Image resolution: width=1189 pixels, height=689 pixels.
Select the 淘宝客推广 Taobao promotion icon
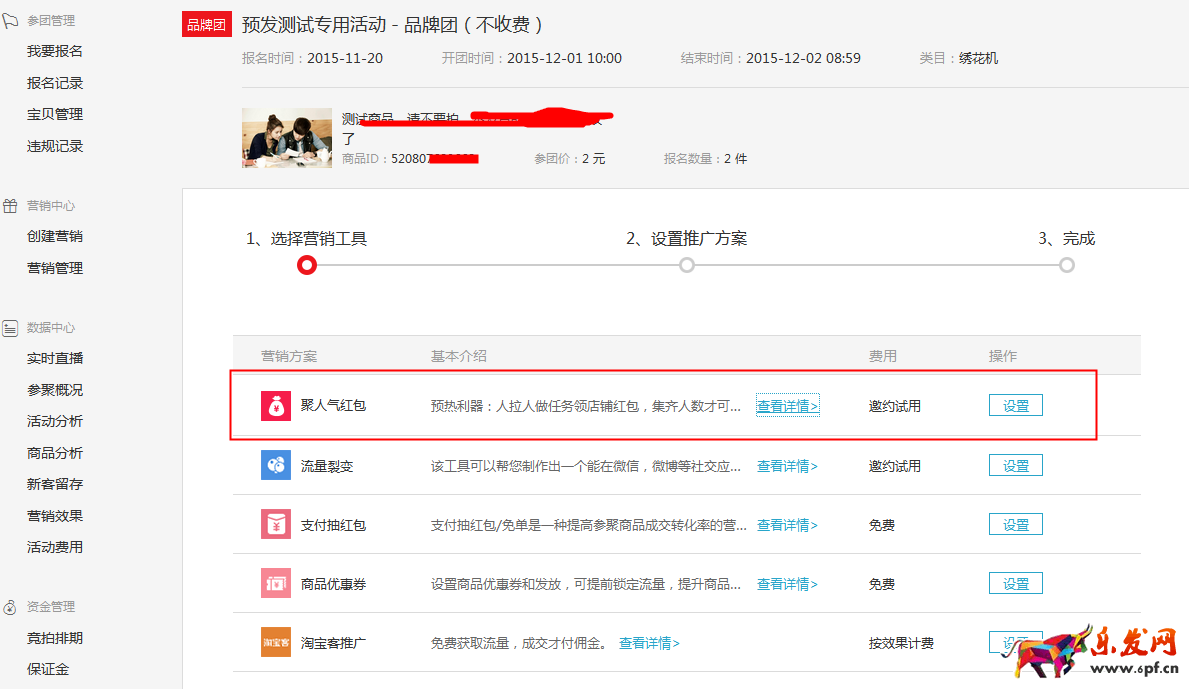tap(275, 642)
